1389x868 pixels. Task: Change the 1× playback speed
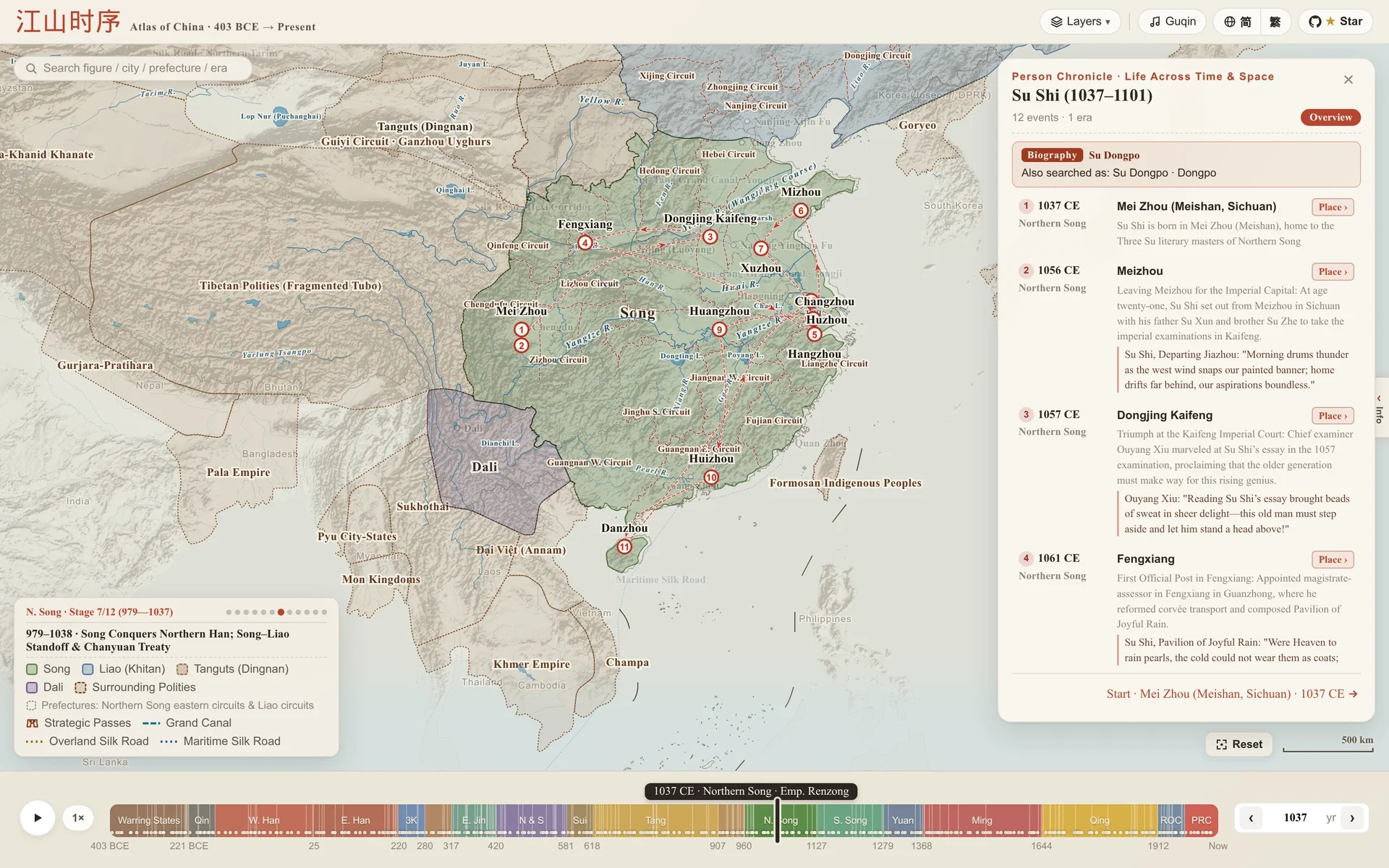(78, 818)
